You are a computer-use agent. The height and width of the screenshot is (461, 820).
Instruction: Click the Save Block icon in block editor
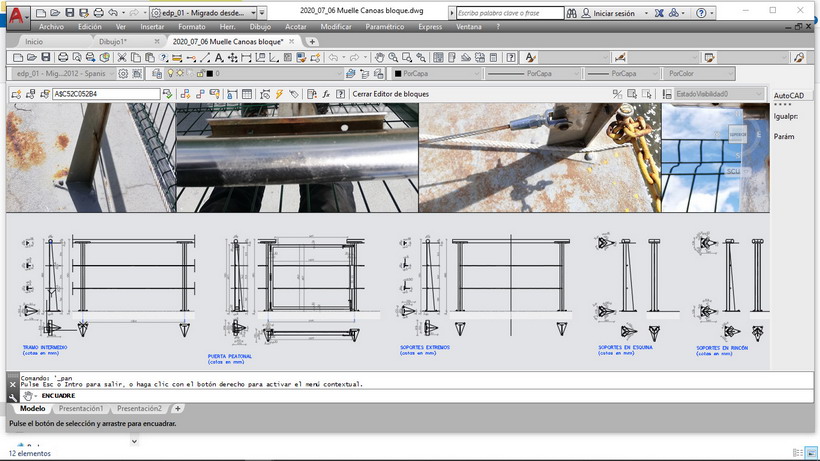(x=30, y=94)
